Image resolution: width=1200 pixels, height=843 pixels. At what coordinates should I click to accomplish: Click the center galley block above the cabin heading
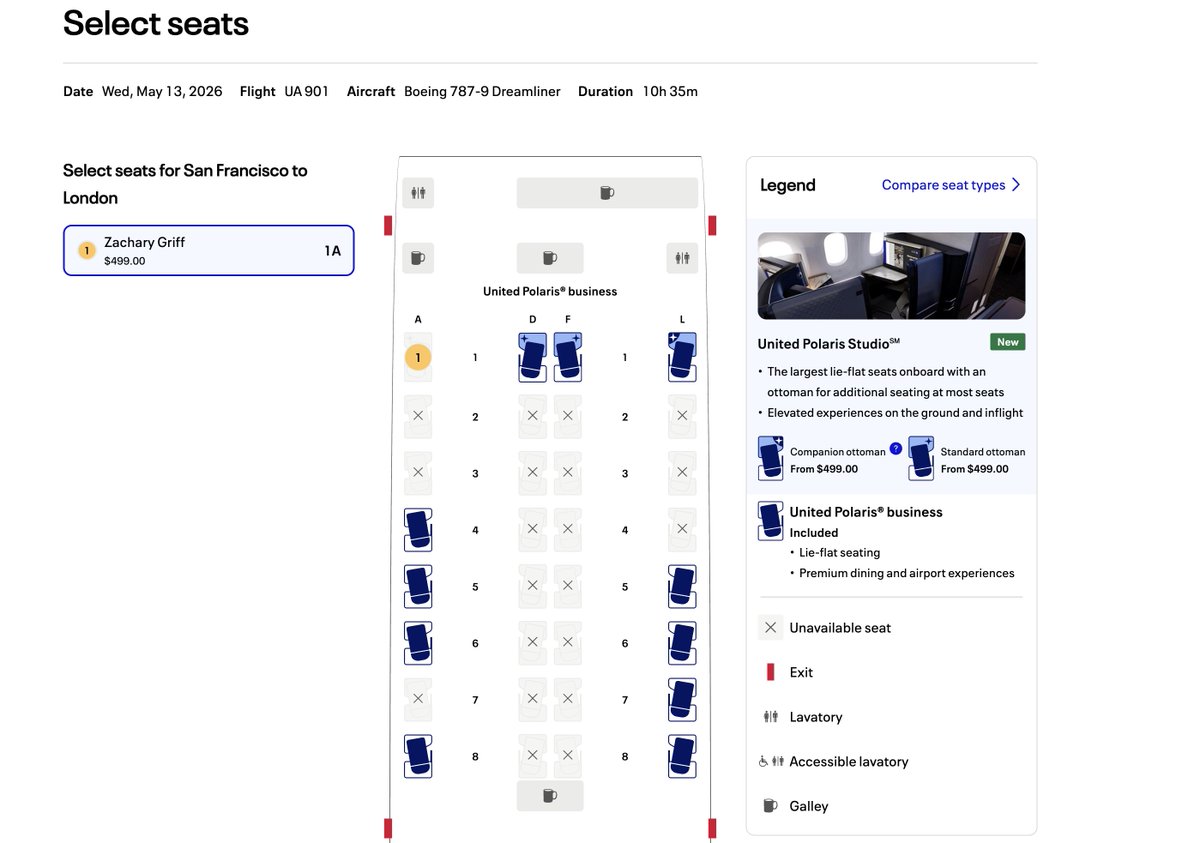pos(549,258)
